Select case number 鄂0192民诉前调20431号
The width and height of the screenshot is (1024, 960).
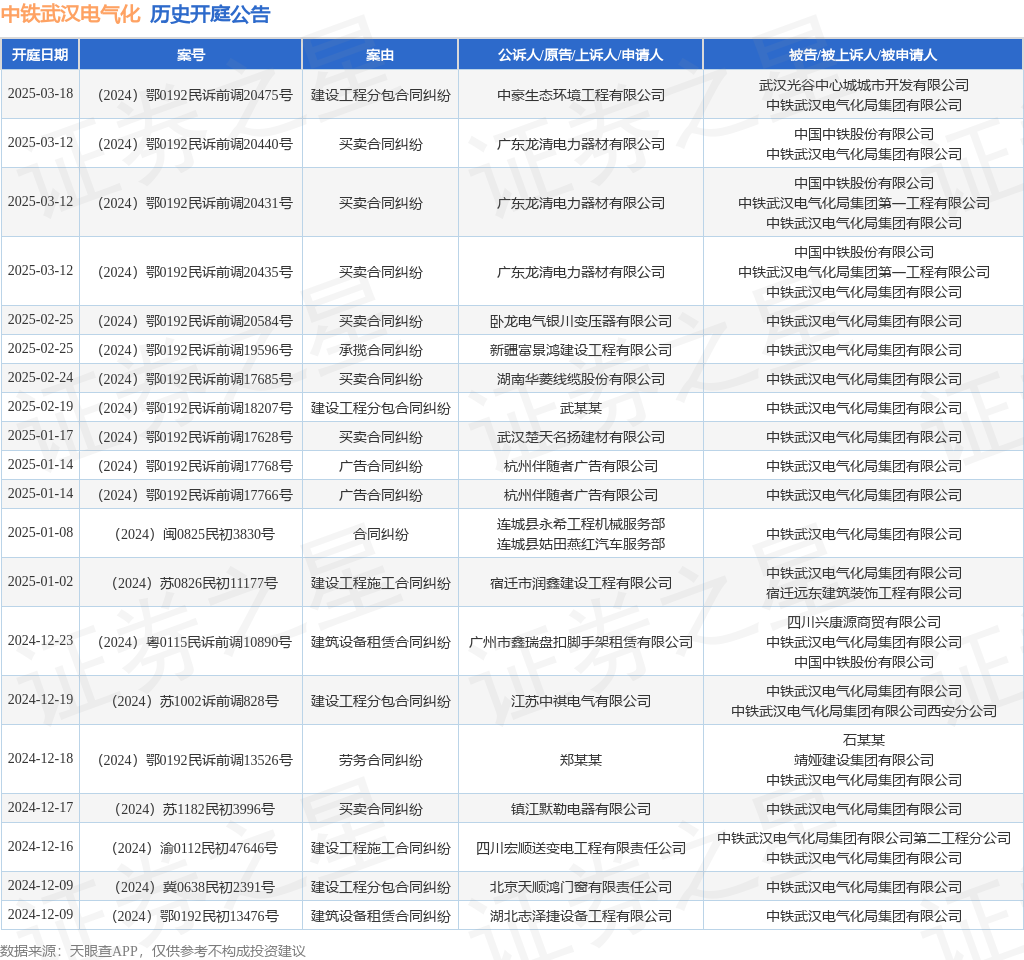click(195, 203)
